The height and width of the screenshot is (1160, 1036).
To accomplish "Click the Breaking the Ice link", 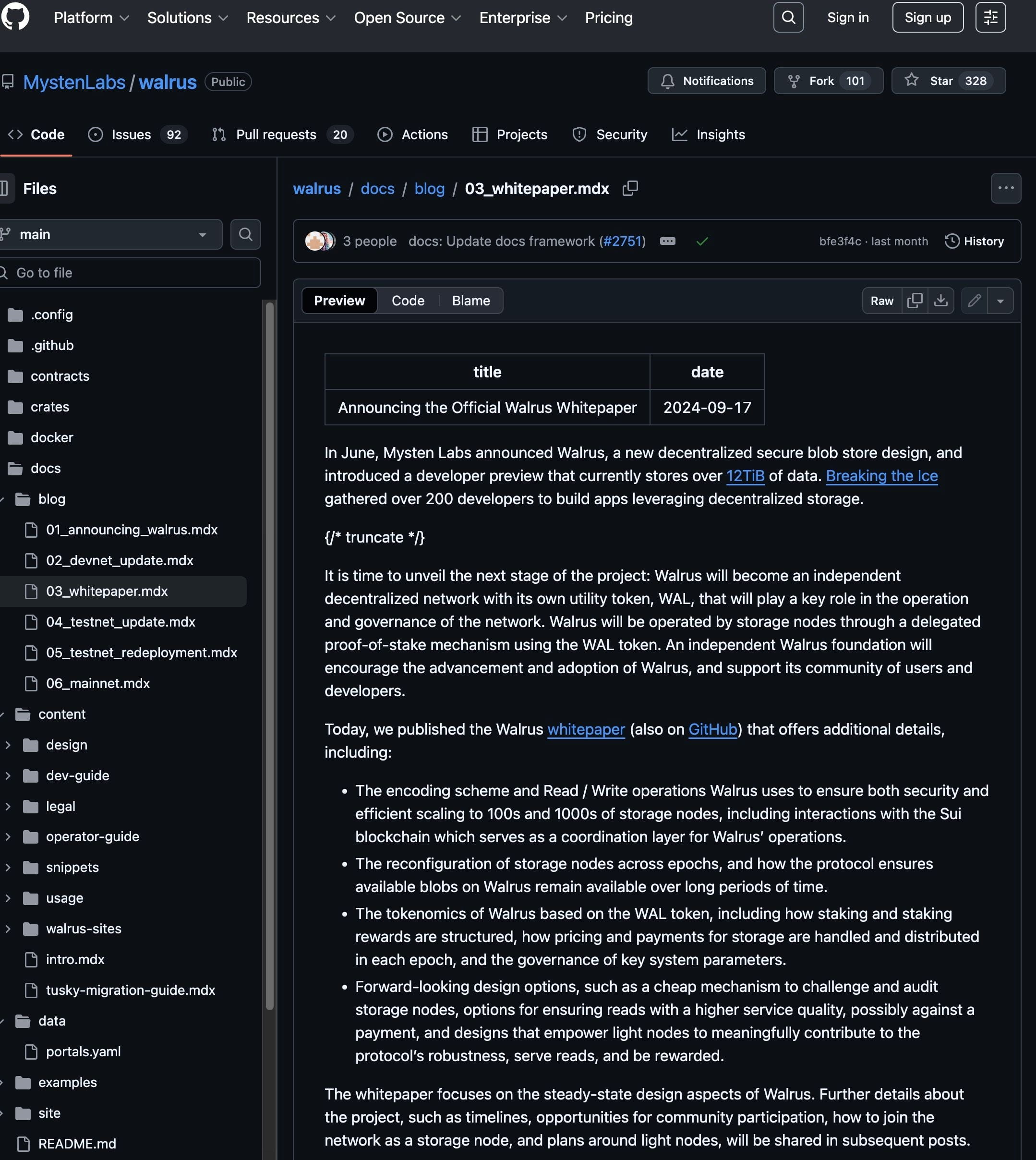I will tap(881, 476).
